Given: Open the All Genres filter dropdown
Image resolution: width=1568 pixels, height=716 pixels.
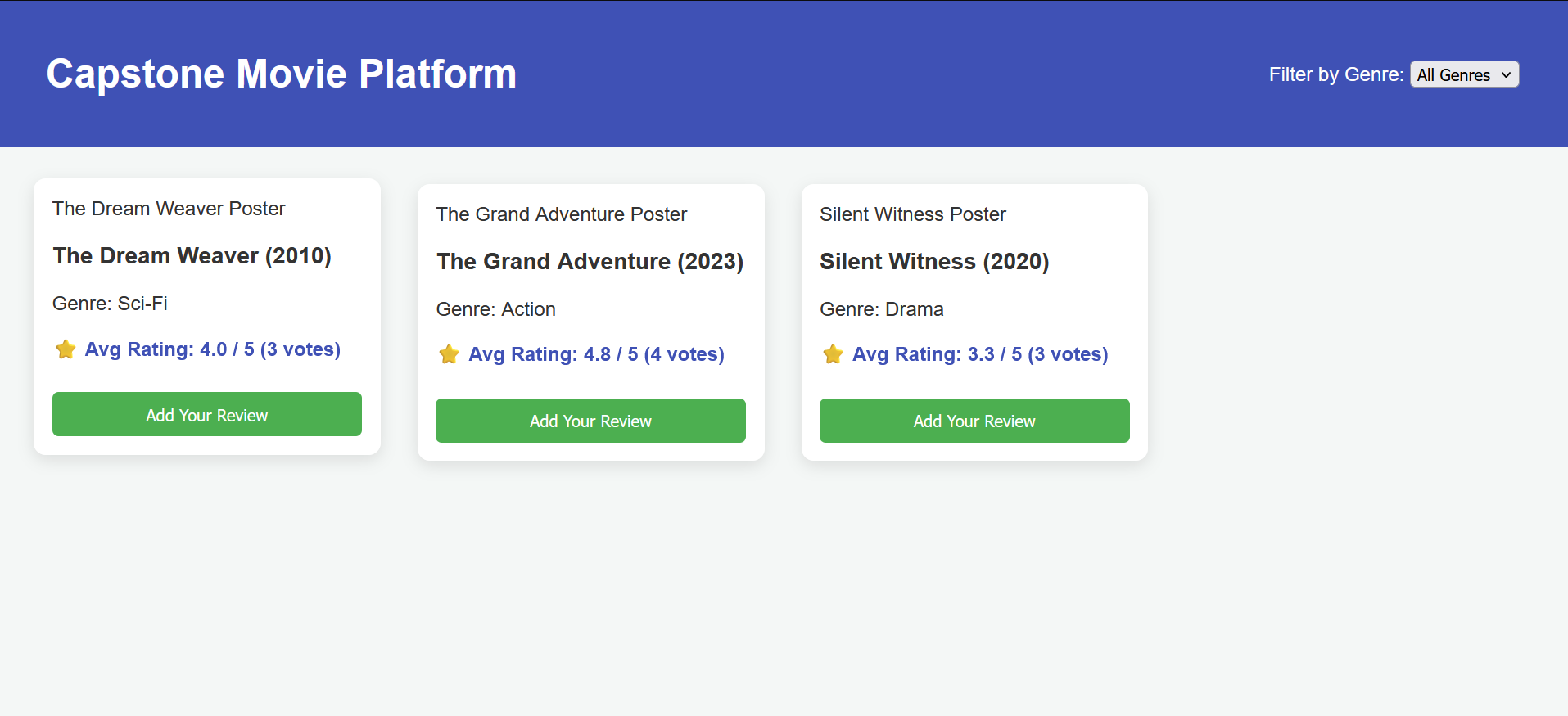Looking at the screenshot, I should tap(1463, 74).
